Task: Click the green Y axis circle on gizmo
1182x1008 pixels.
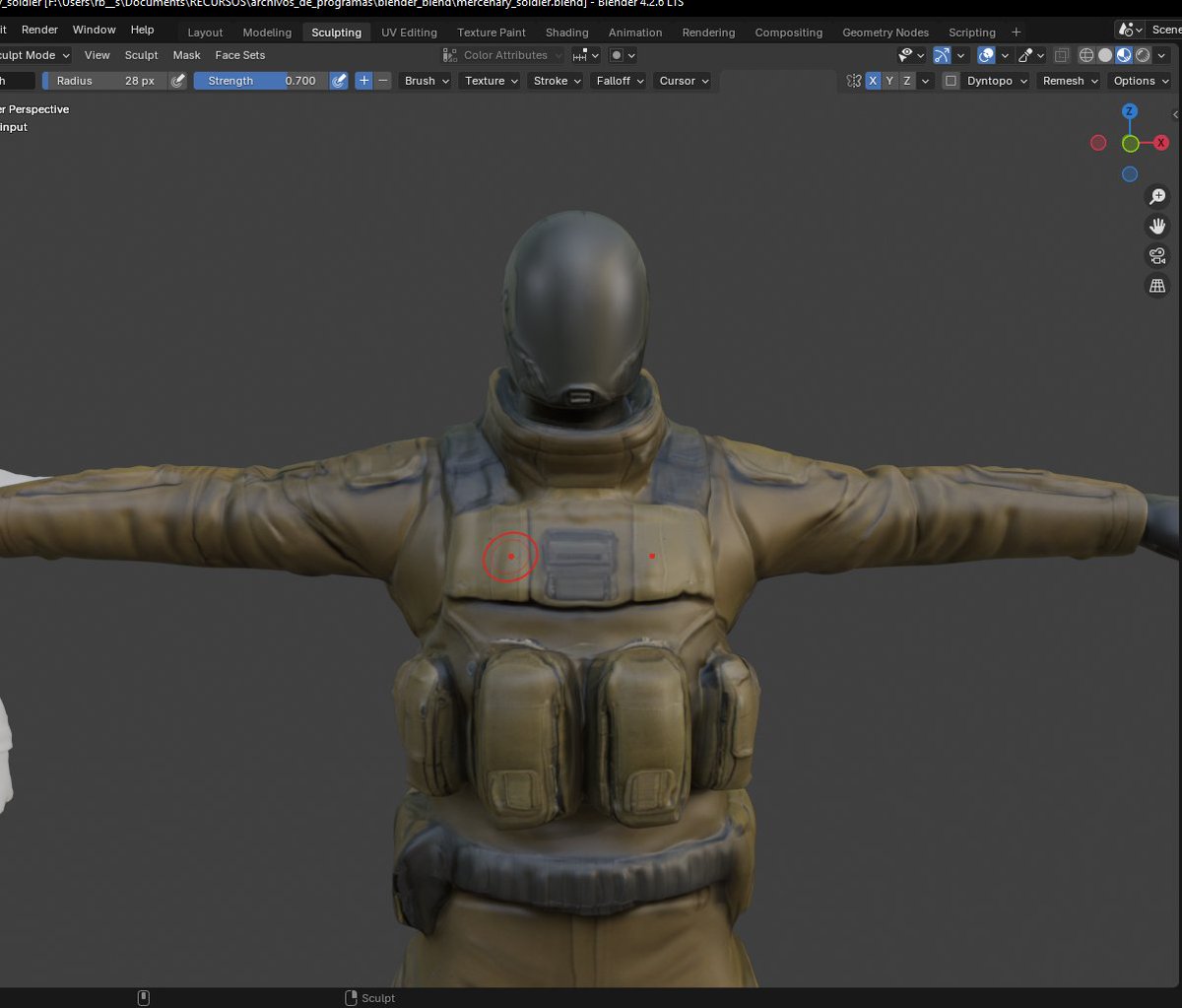Action: 1131,144
